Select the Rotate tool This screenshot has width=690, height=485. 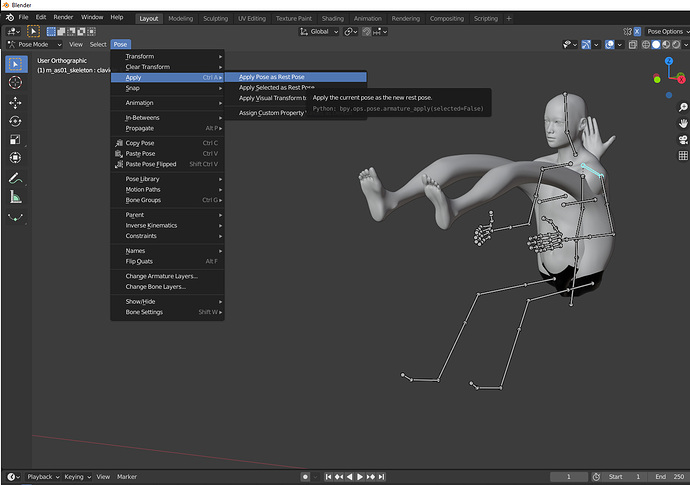15,121
